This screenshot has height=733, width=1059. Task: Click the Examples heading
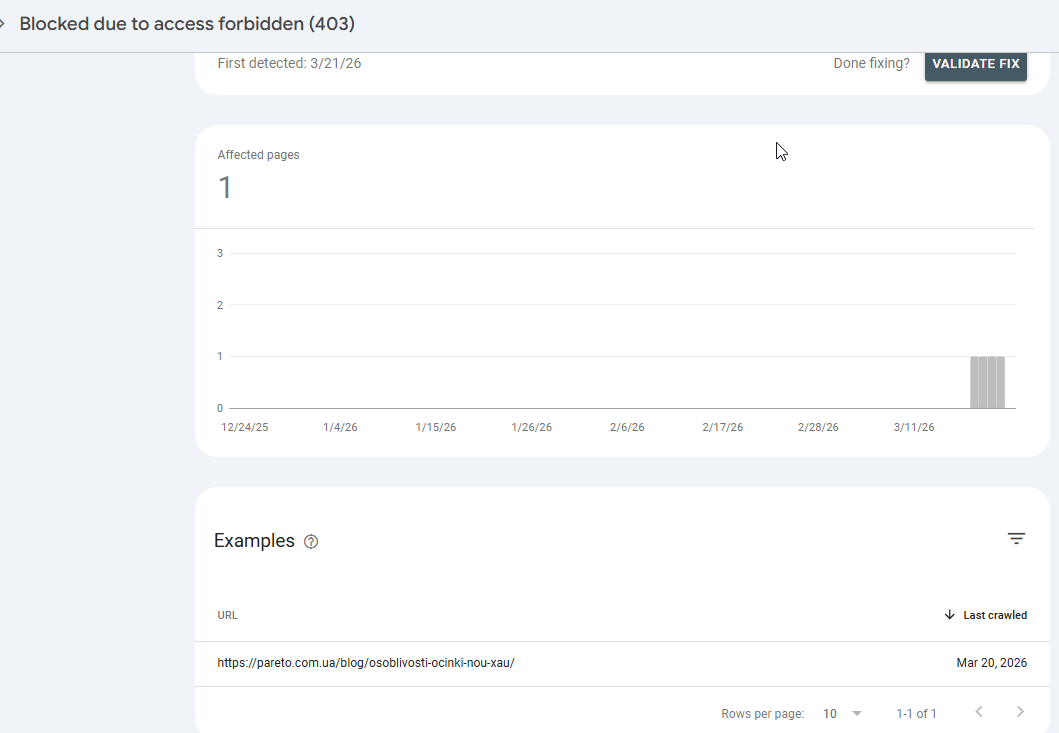[254, 541]
